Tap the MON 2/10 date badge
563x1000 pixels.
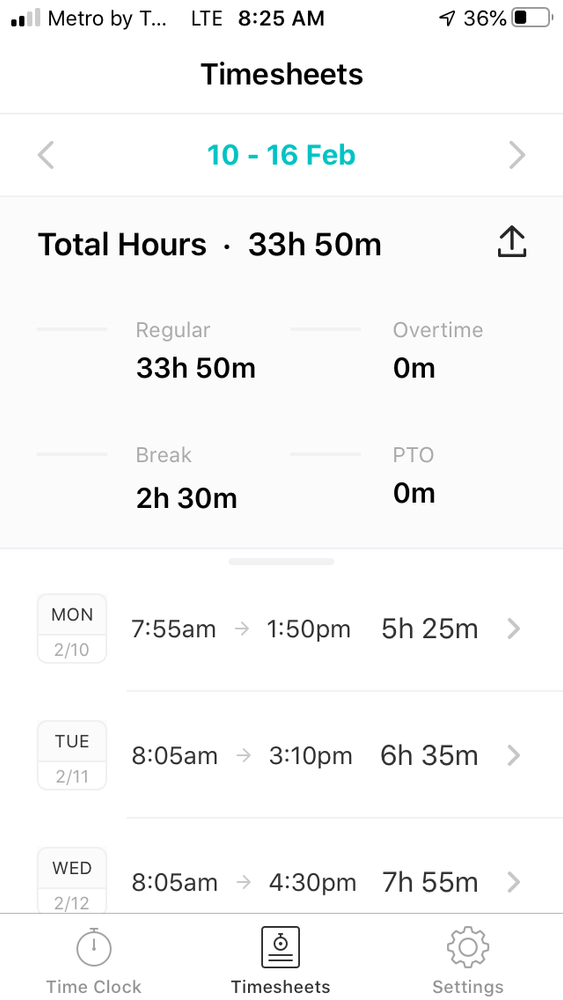click(x=72, y=629)
